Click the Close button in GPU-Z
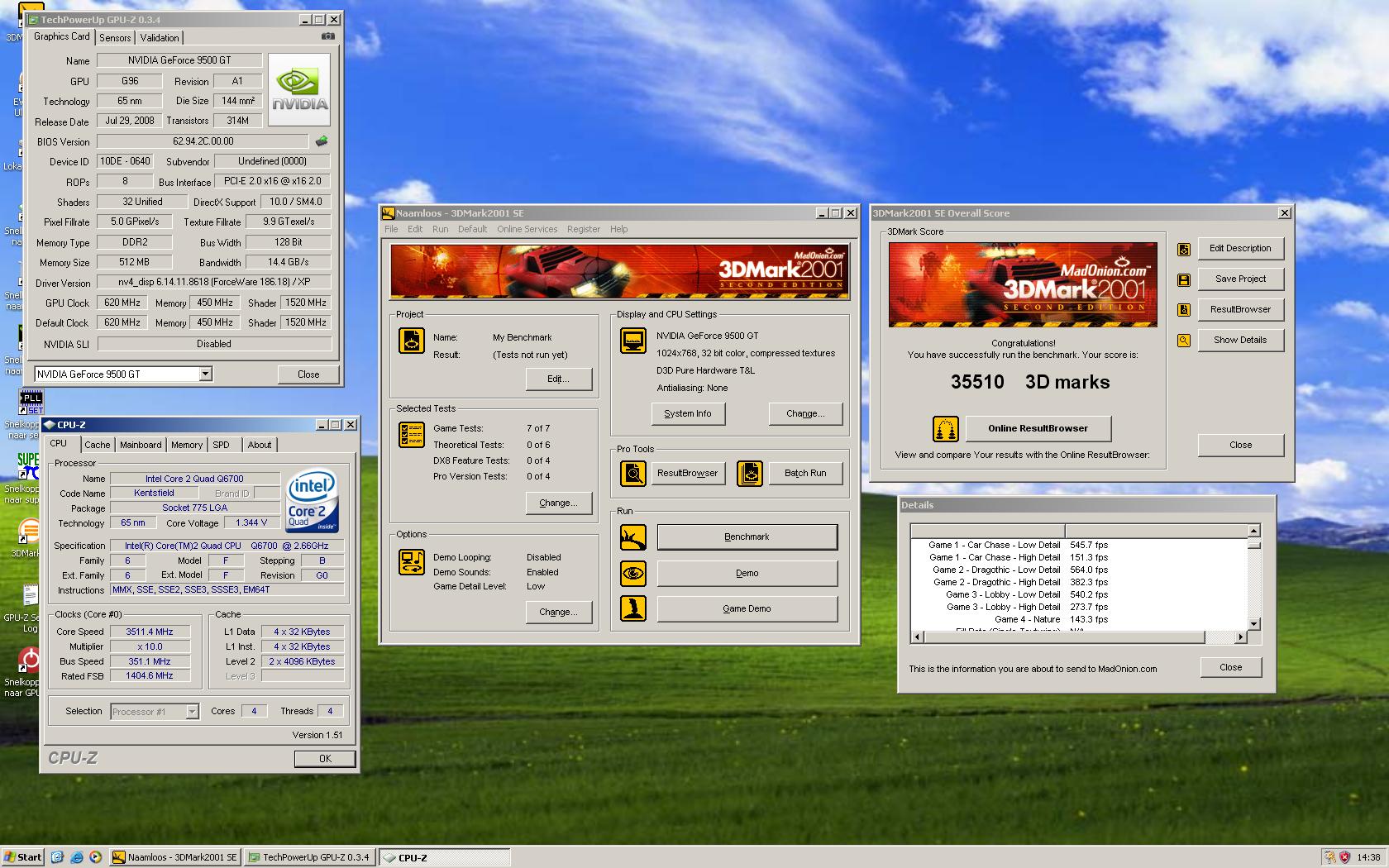Screen dimensions: 1389x868 tap(308, 374)
